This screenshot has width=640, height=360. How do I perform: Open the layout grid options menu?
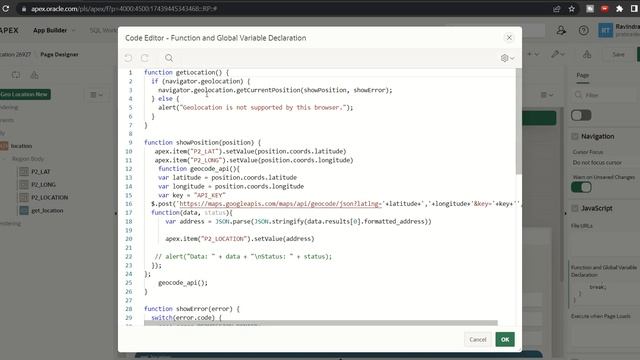547,95
